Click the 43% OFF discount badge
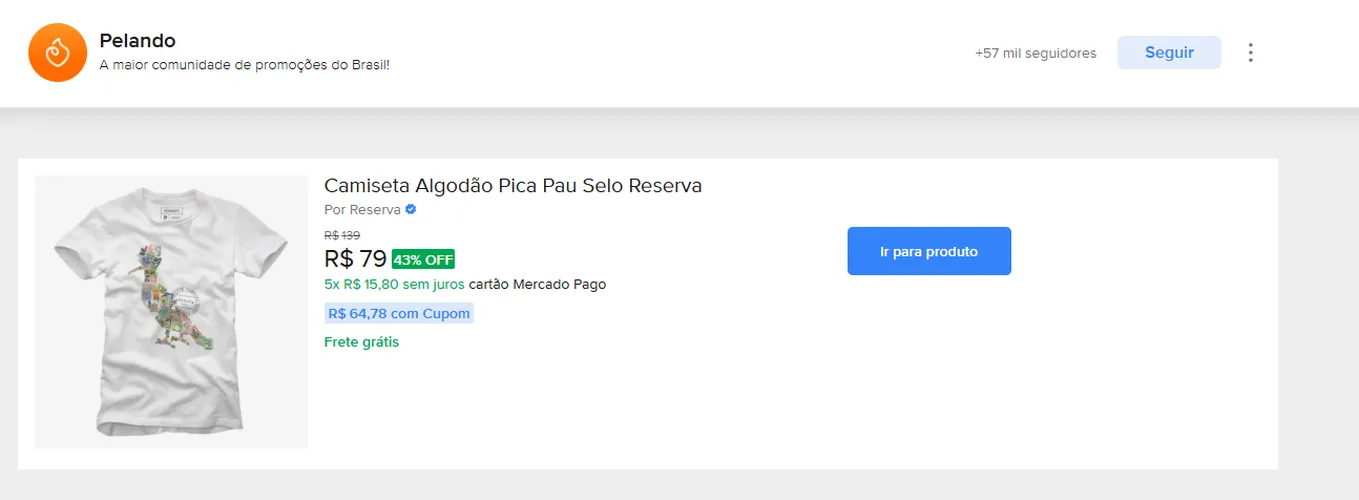The image size is (1359, 500). pyautogui.click(x=424, y=260)
